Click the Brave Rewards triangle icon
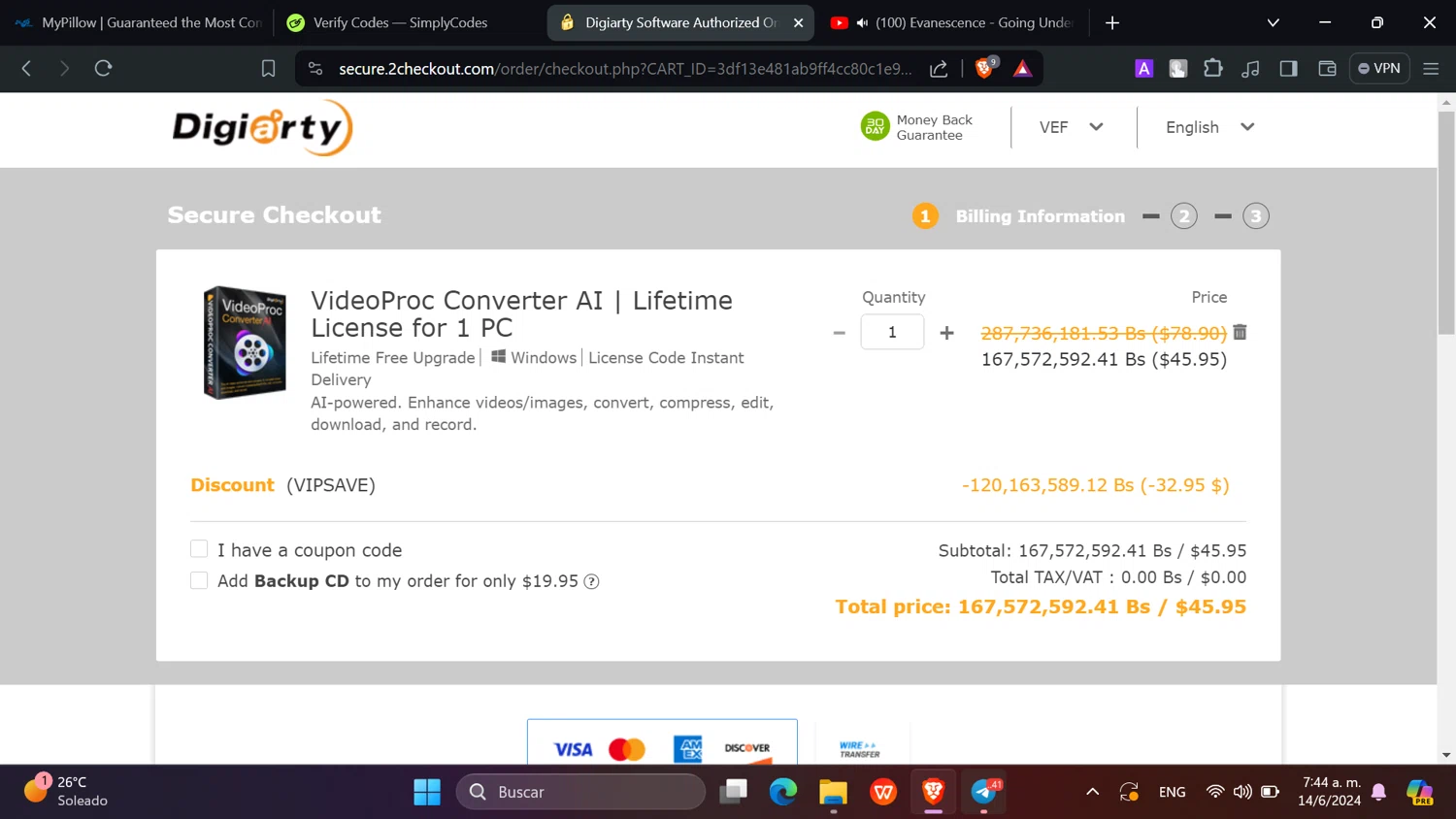The width and height of the screenshot is (1456, 819). click(1022, 68)
